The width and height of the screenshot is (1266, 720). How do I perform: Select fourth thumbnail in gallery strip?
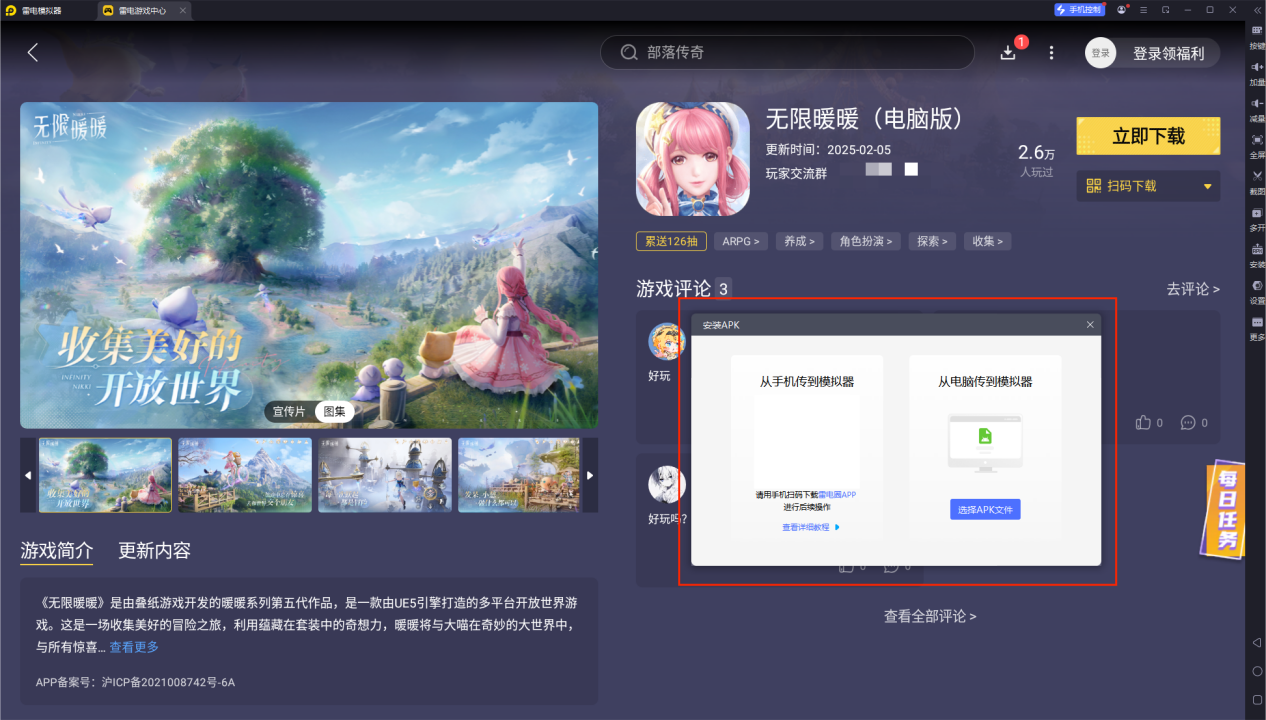coord(520,475)
